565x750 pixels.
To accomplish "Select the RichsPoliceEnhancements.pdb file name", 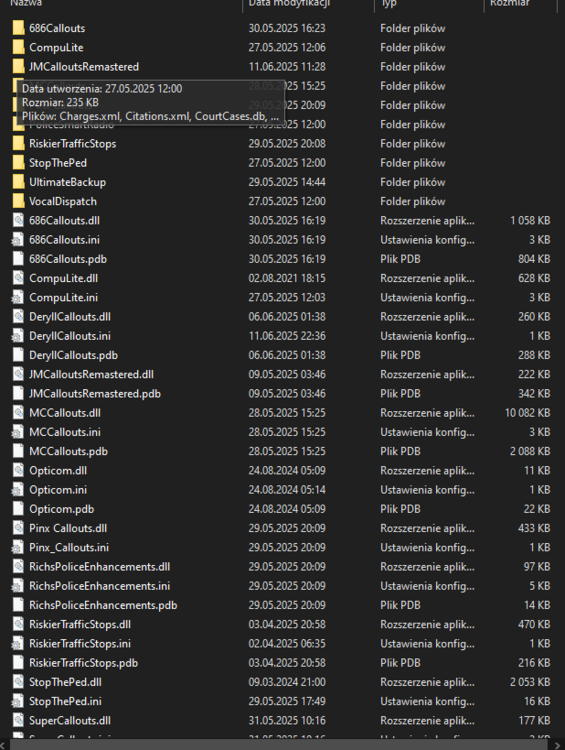I will pos(103,605).
